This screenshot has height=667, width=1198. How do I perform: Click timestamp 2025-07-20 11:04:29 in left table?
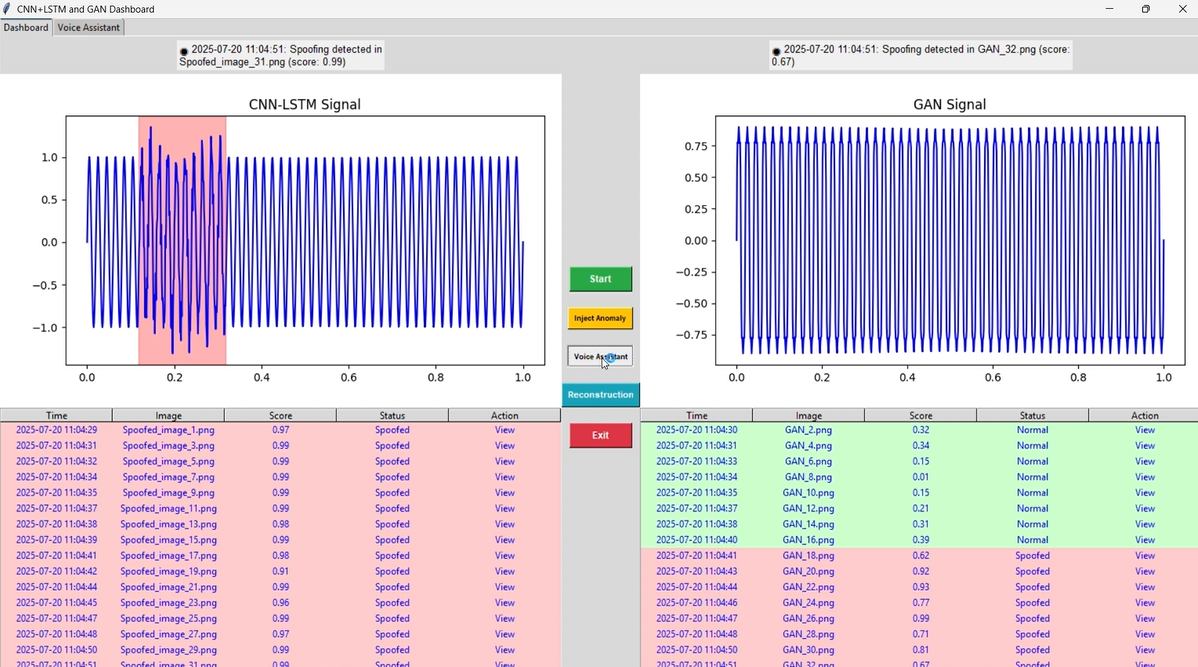click(x=57, y=430)
